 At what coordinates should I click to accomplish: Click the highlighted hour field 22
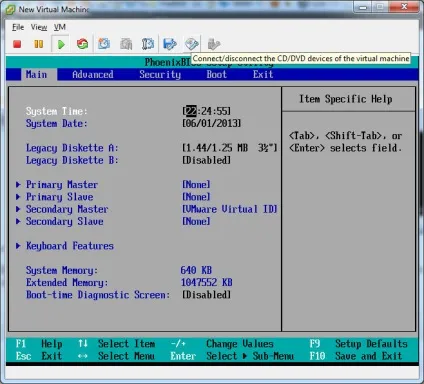pos(191,111)
